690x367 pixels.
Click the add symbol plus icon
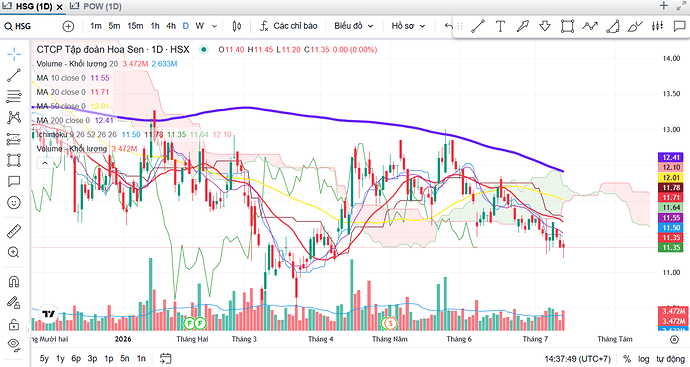click(x=68, y=26)
